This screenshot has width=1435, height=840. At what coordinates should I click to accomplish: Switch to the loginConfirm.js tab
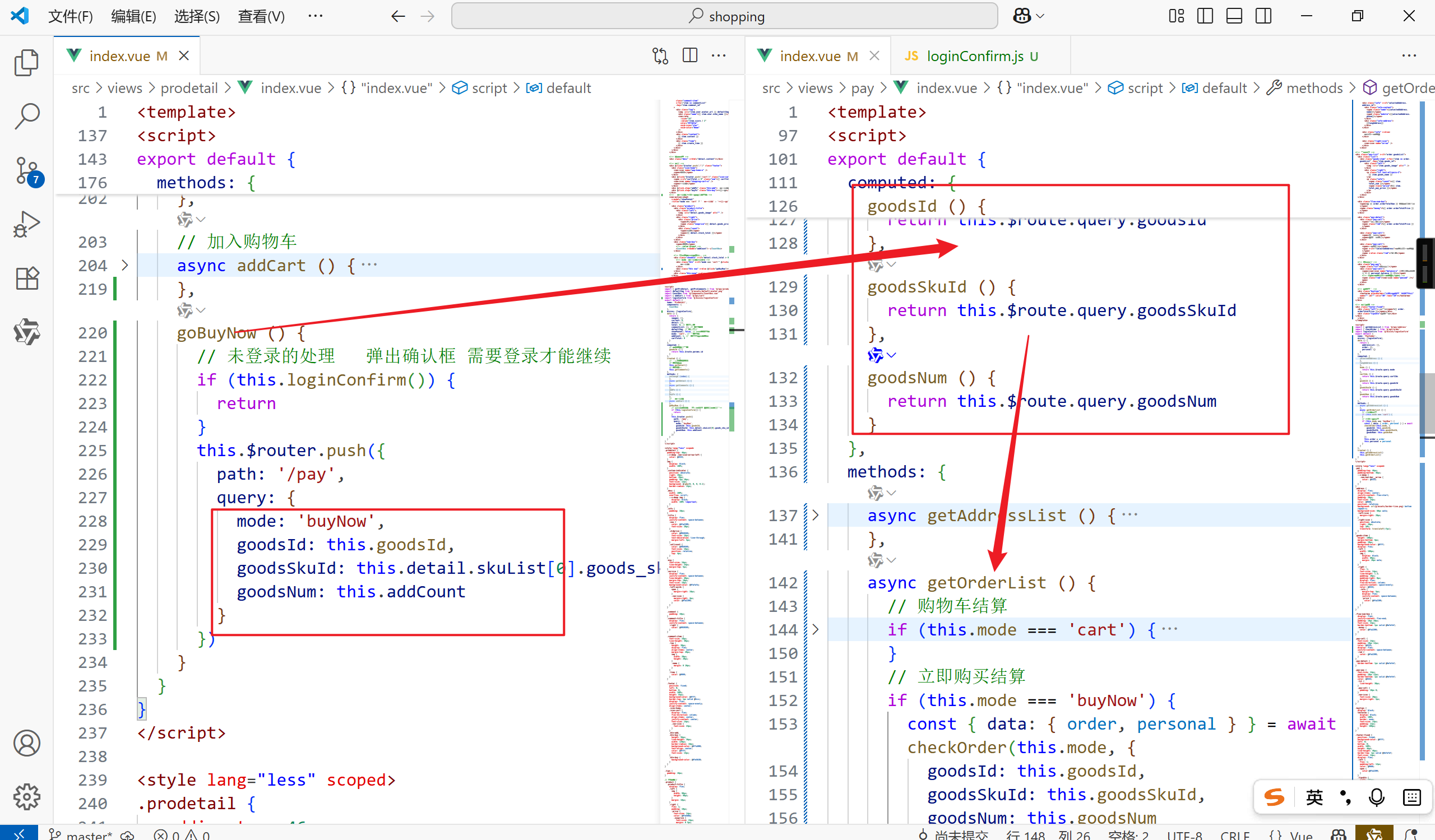974,56
